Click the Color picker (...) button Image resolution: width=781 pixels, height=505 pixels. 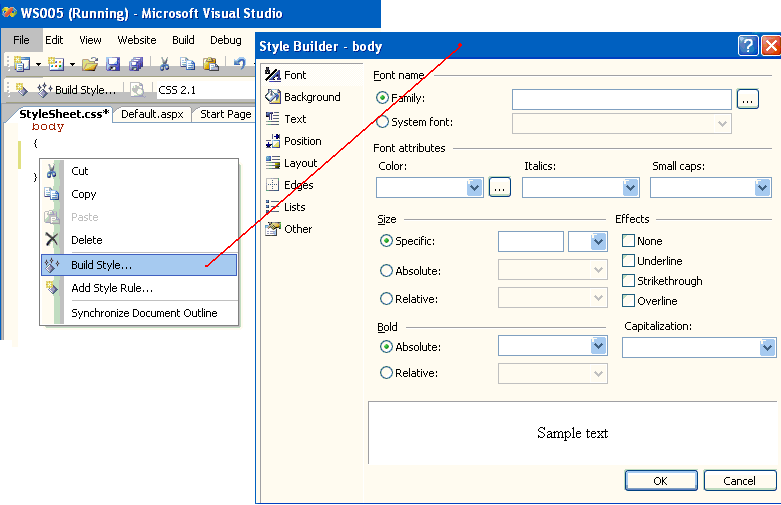point(500,187)
